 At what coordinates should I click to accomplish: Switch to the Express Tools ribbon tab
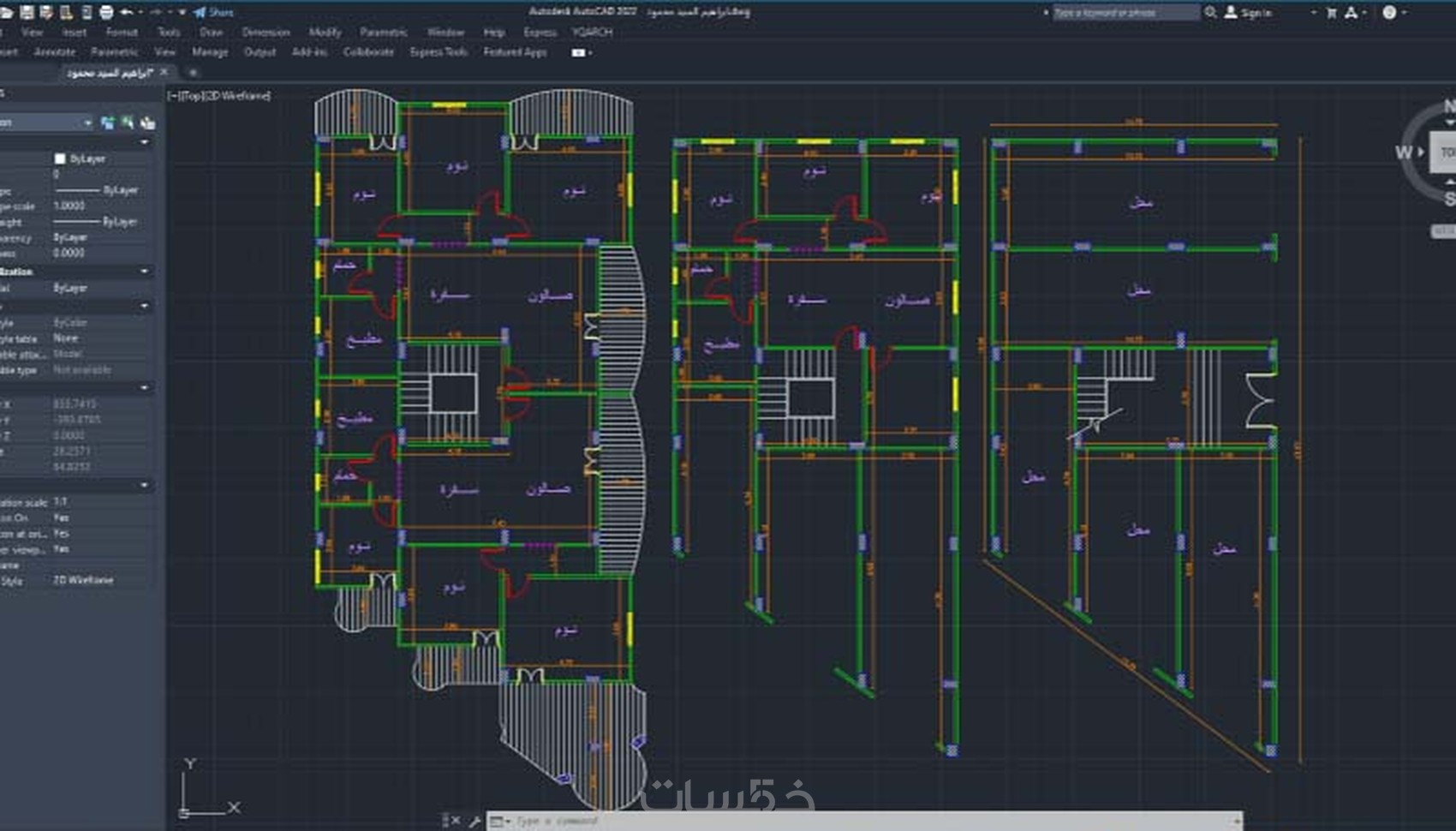[439, 52]
